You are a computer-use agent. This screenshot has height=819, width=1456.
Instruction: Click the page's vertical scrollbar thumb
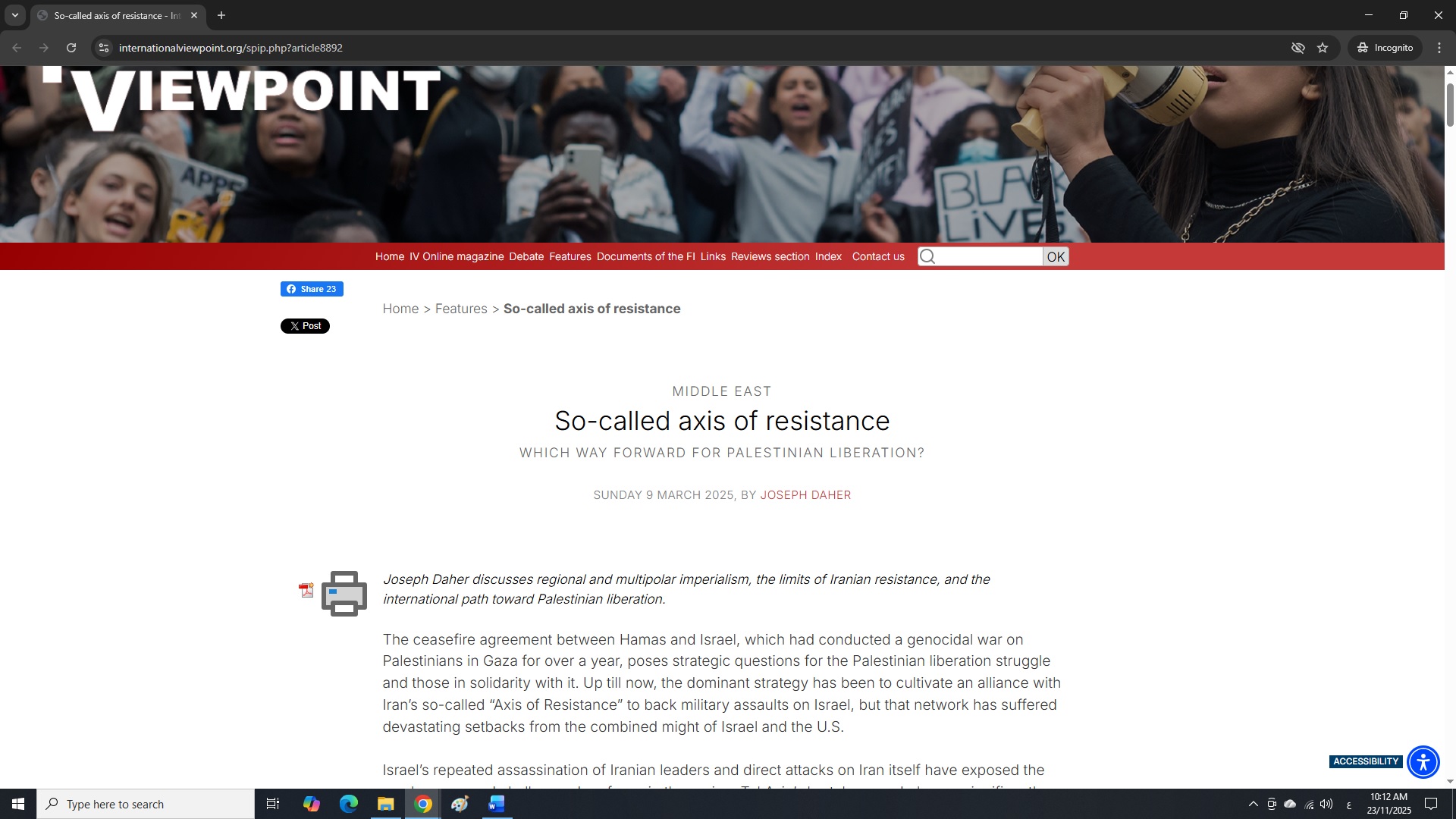[1450, 104]
